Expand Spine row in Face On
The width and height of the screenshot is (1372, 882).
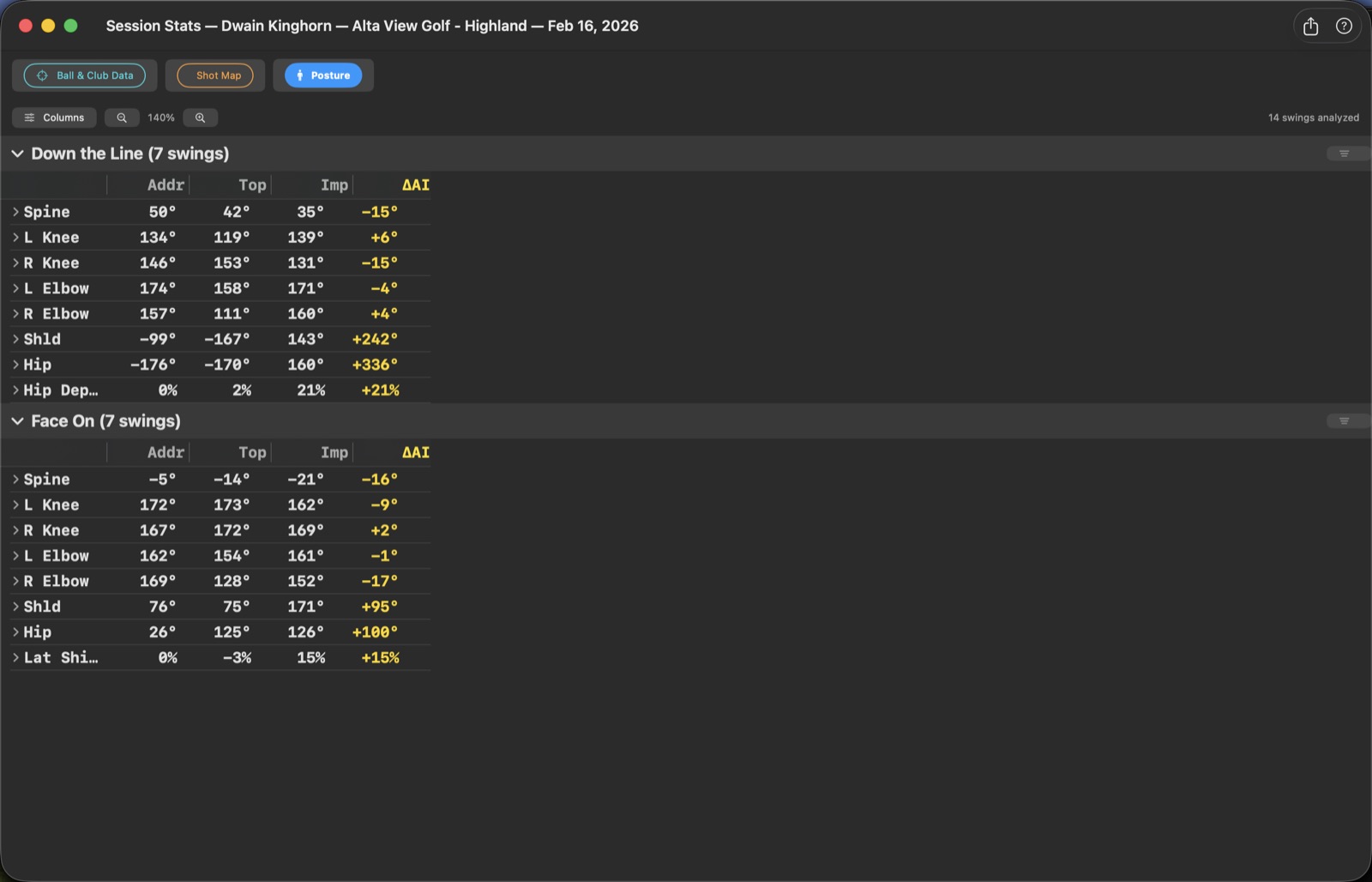point(15,480)
